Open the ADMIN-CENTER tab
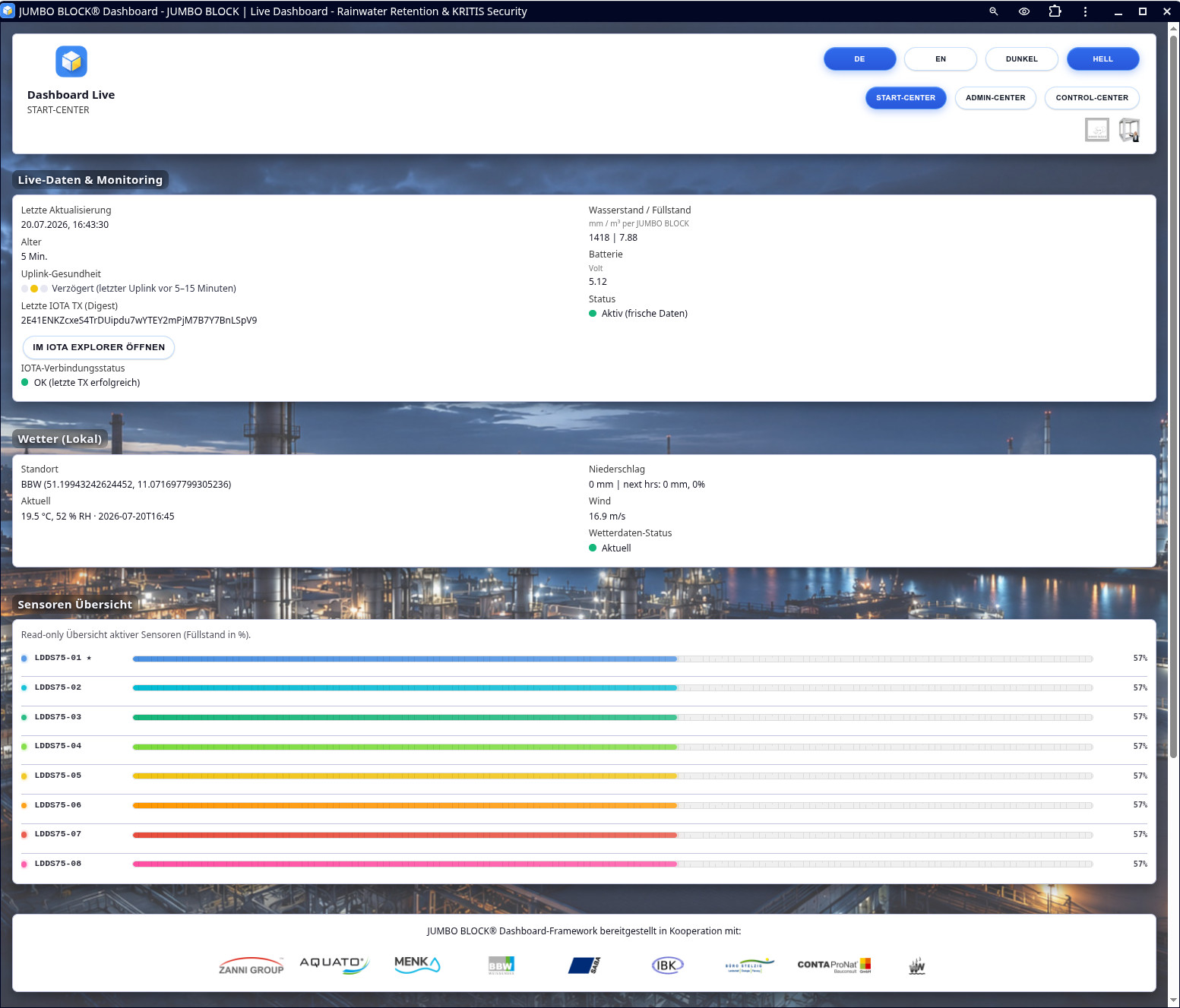This screenshot has width=1180, height=1008. tap(995, 98)
